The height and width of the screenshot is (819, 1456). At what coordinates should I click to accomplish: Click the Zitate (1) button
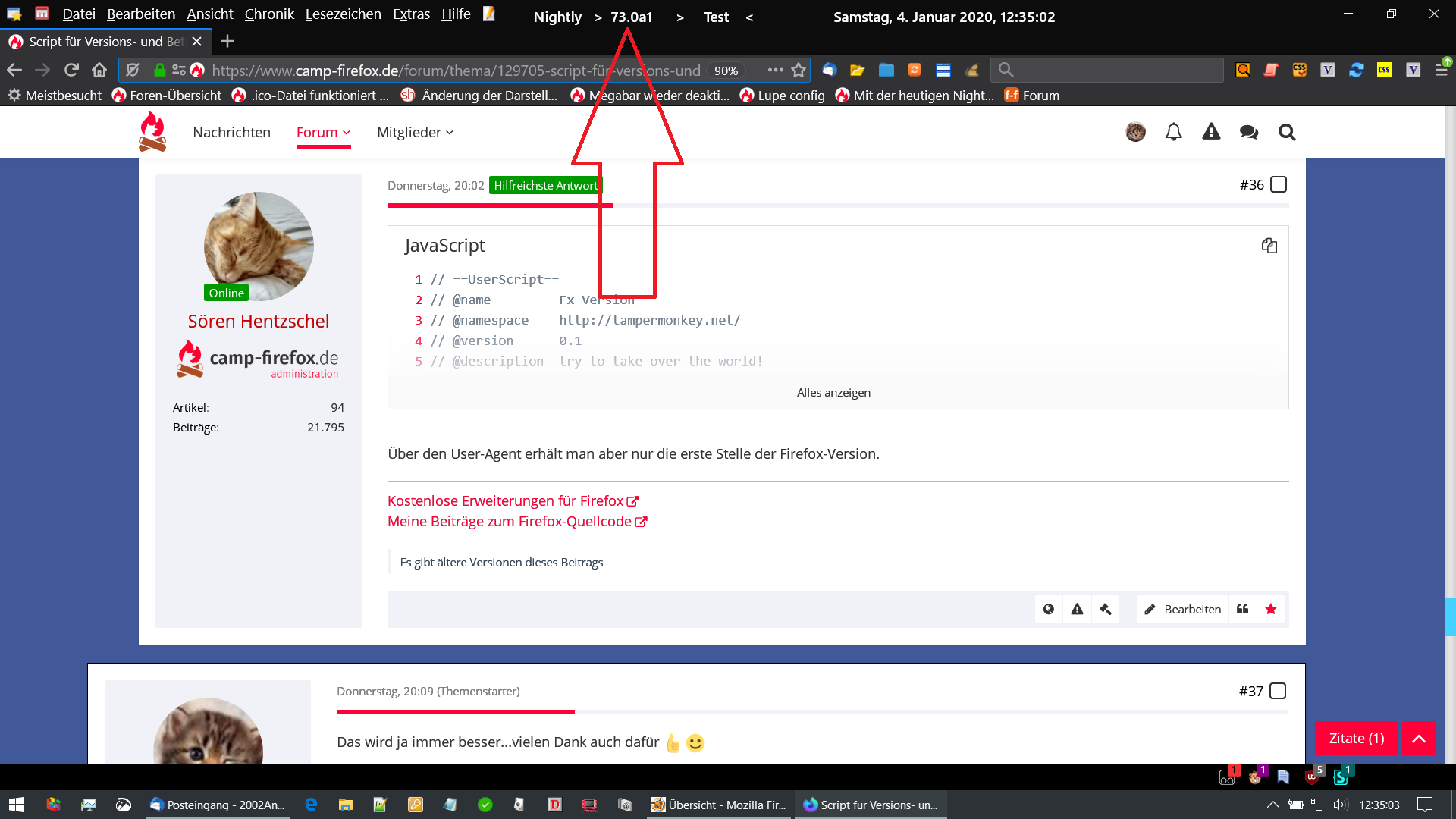[1356, 738]
